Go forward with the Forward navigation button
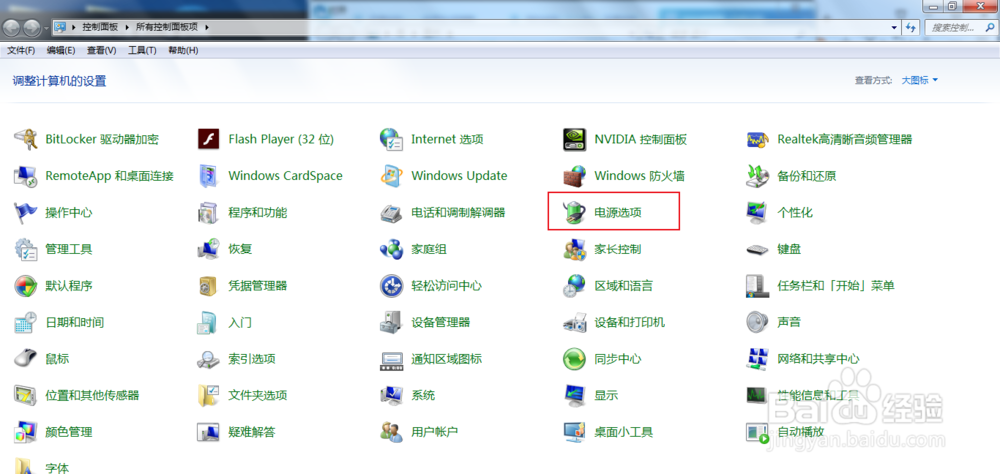The height and width of the screenshot is (474, 1000). click(x=32, y=28)
